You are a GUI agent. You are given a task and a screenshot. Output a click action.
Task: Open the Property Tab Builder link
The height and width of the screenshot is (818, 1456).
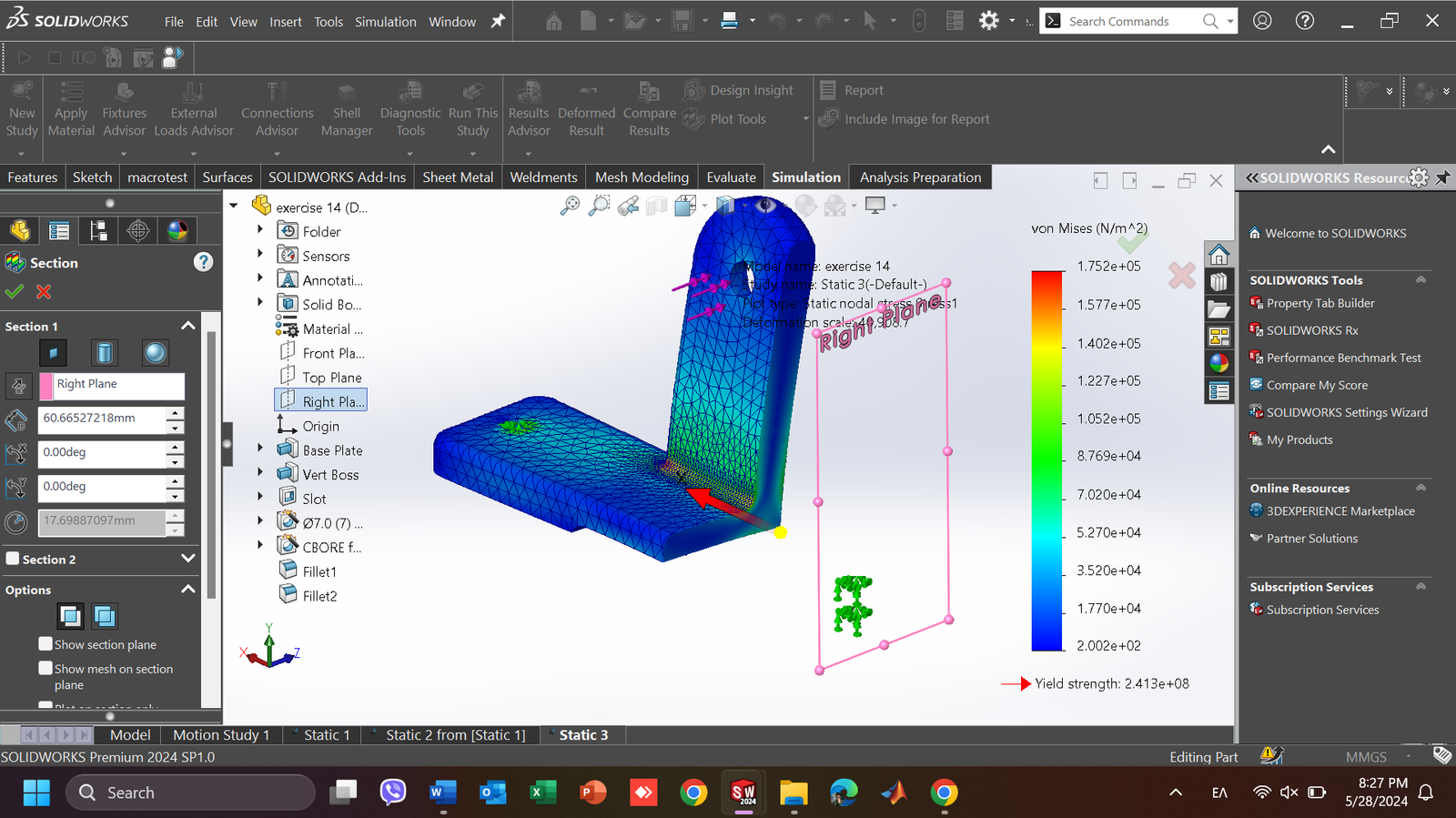click(x=1319, y=304)
